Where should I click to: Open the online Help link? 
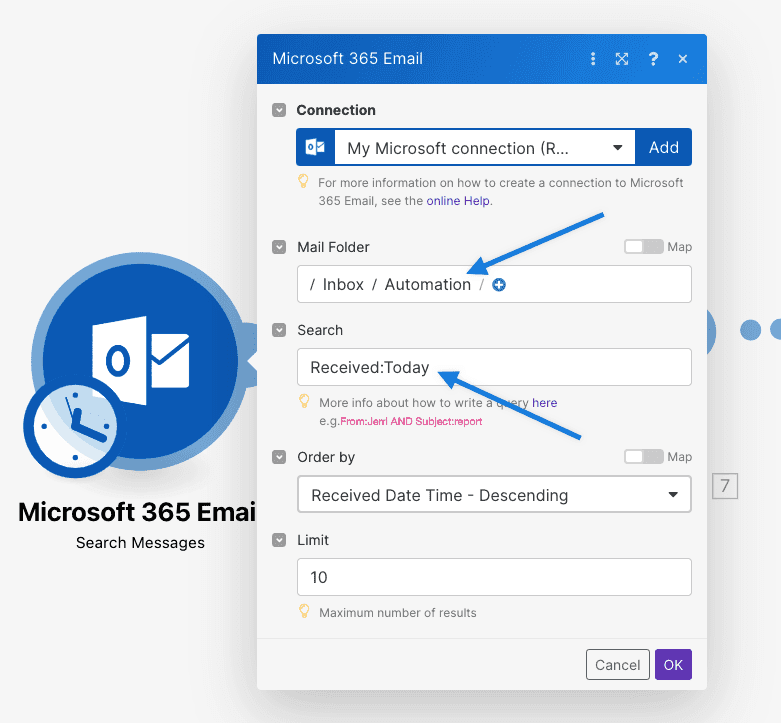(458, 201)
